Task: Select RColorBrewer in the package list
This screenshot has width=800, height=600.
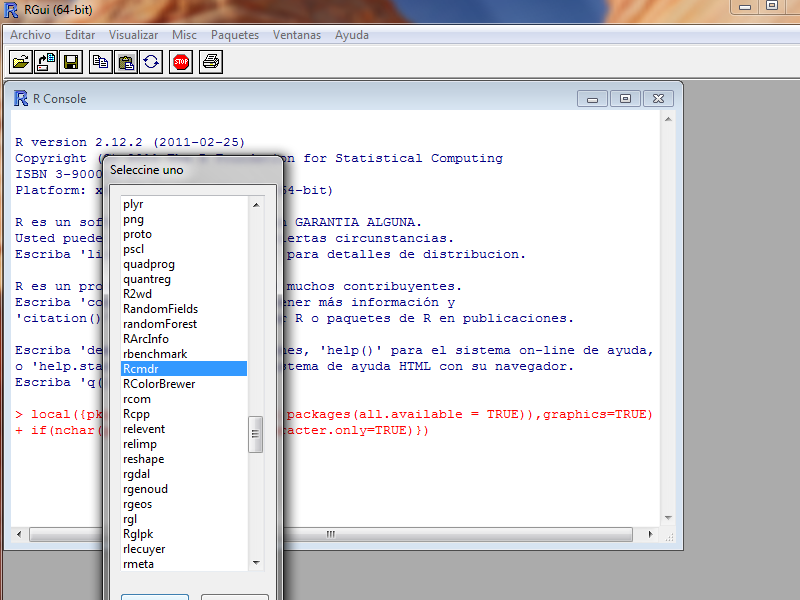Action: tap(184, 384)
